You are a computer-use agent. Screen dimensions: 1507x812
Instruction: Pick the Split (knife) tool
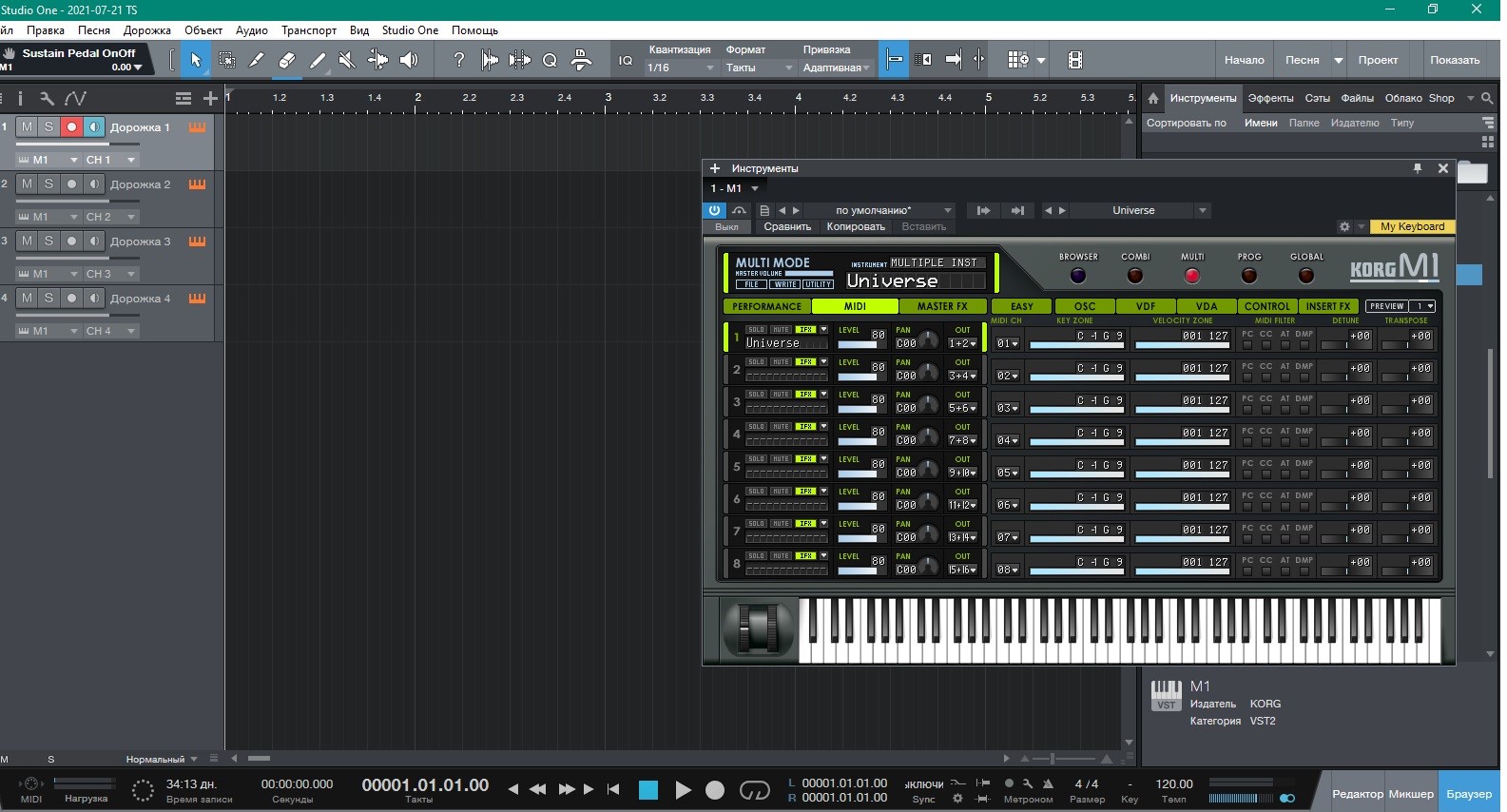pyautogui.click(x=256, y=60)
